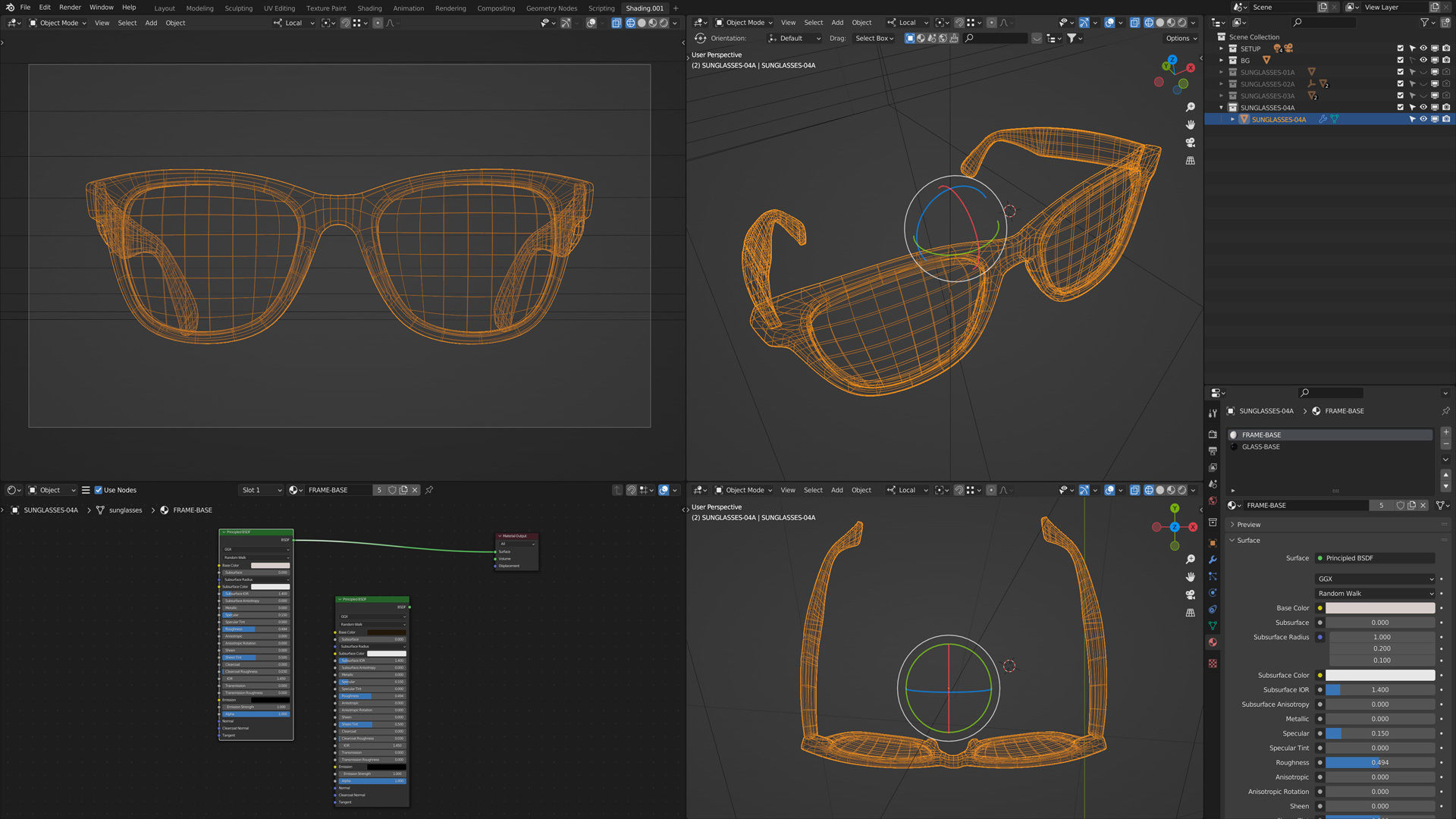Open the Object properties orange square tab
Viewport: 1456px width, 819px height.
(x=1213, y=543)
